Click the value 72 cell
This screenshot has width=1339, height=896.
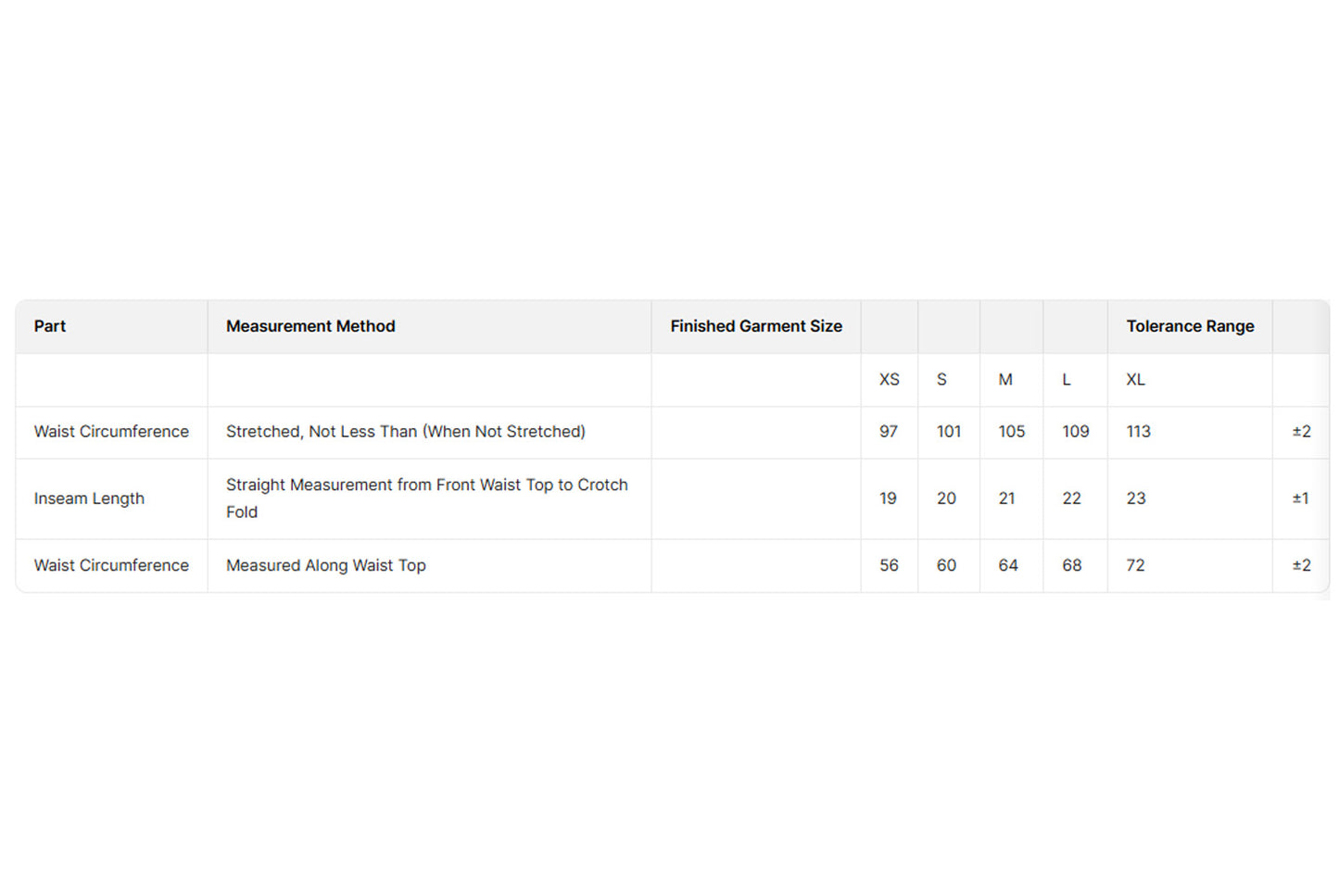coord(1135,565)
